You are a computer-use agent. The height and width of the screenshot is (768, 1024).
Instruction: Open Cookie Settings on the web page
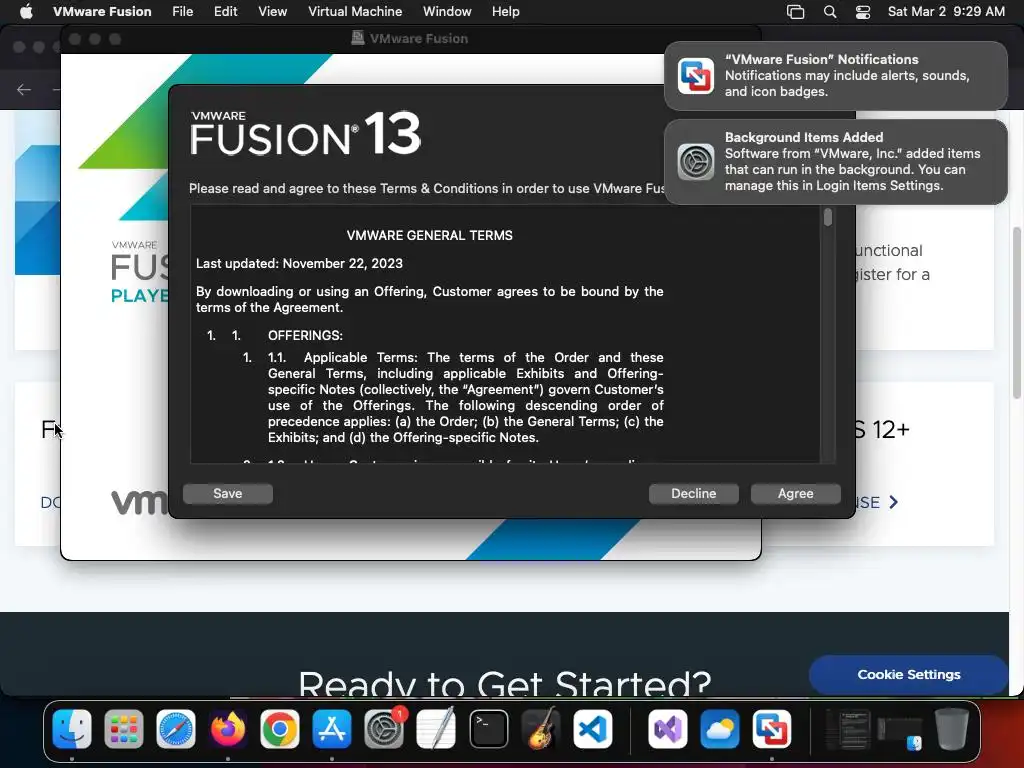pos(908,675)
